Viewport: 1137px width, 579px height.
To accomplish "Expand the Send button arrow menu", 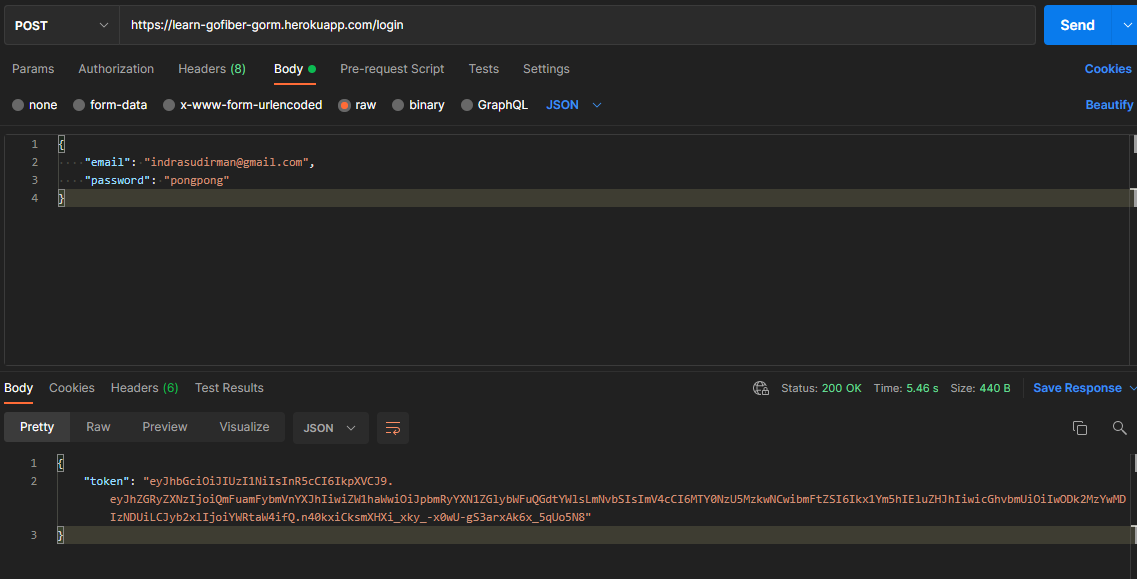I will pos(1125,25).
